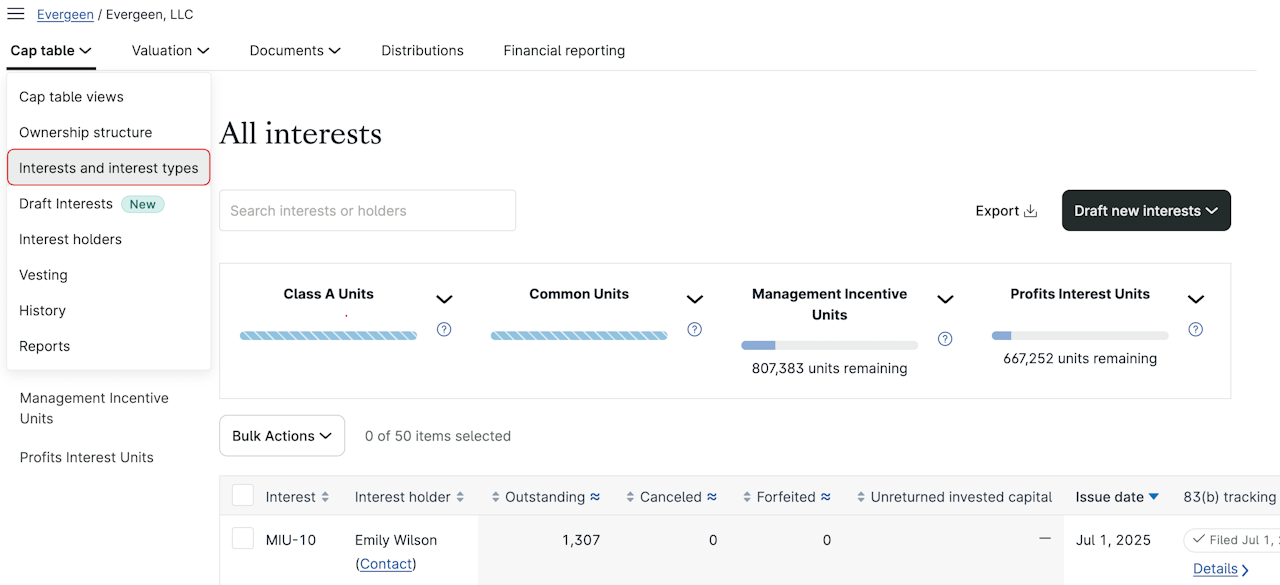Open help icon for Common Units
1280x585 pixels.
pos(695,329)
